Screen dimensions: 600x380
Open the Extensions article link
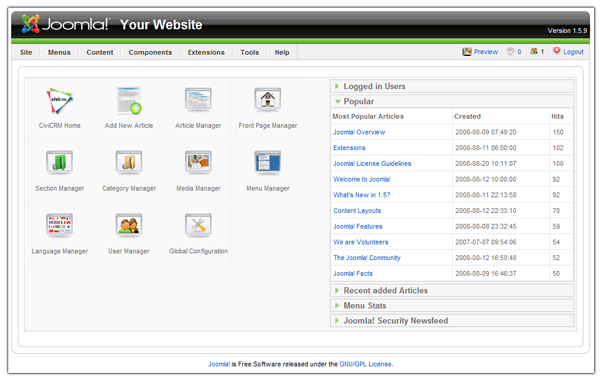(x=349, y=148)
